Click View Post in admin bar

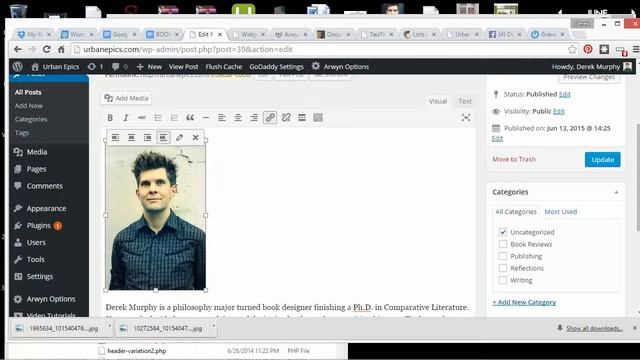click(x=183, y=67)
